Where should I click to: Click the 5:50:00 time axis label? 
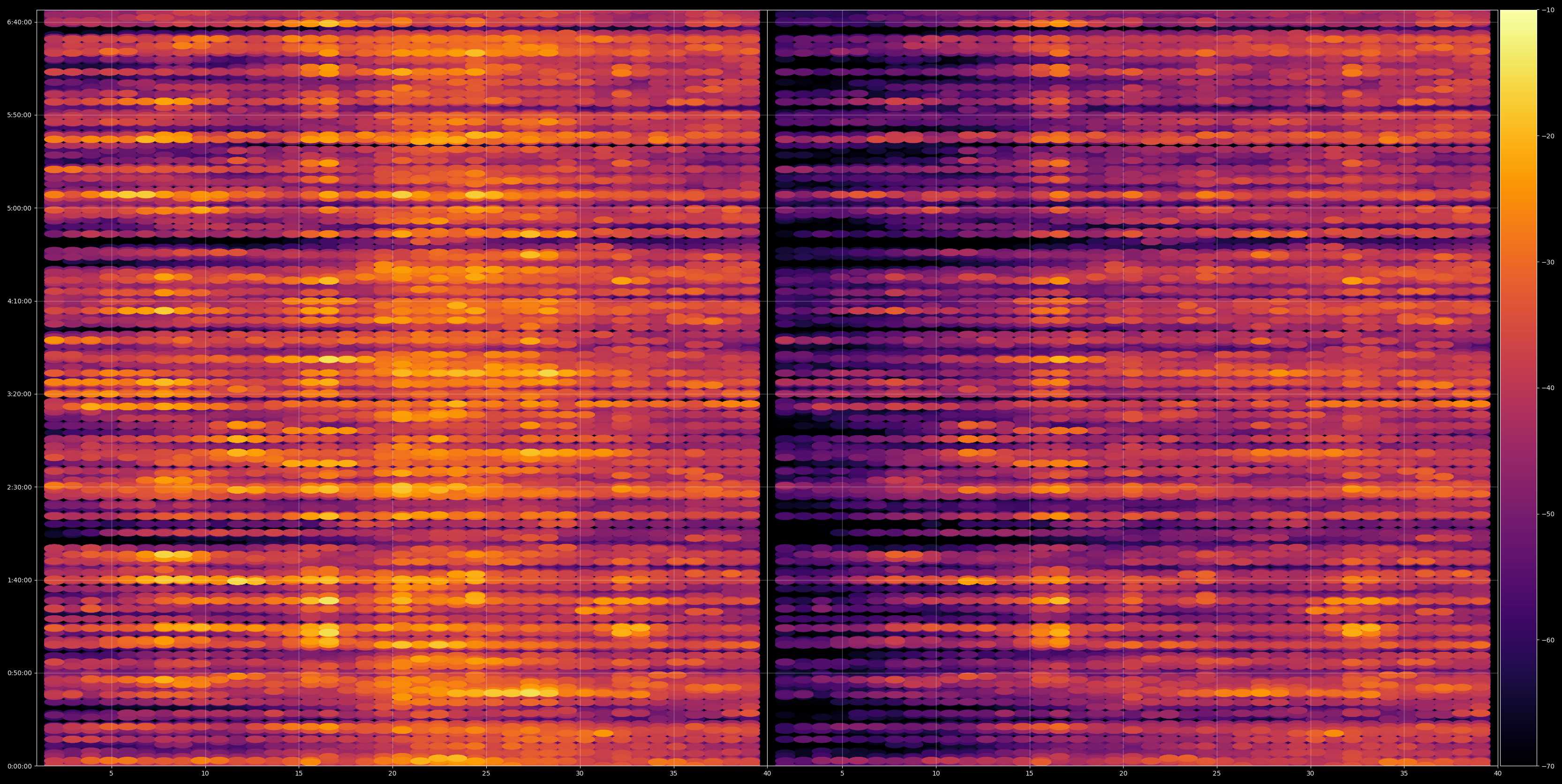(19, 115)
